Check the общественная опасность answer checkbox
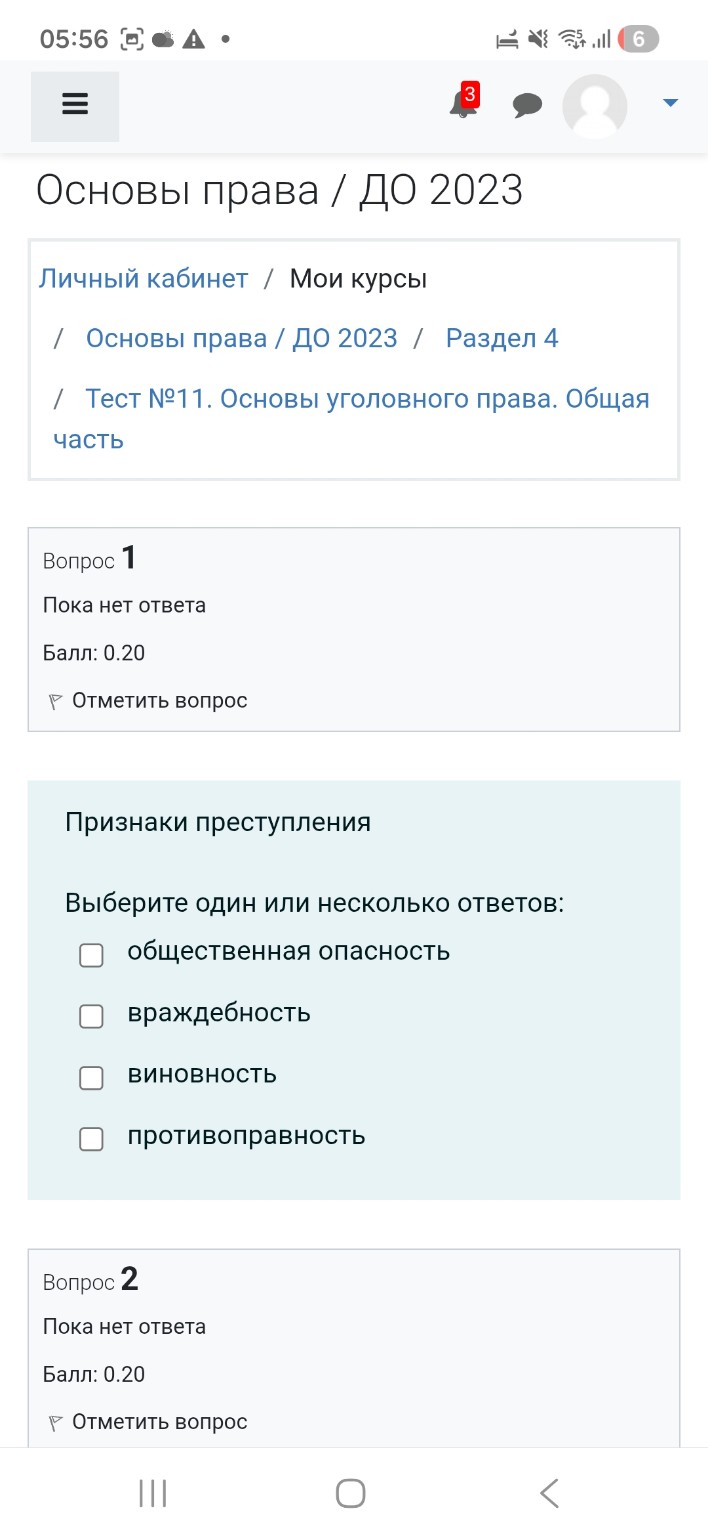Image resolution: width=708 pixels, height=1536 pixels. (91, 955)
